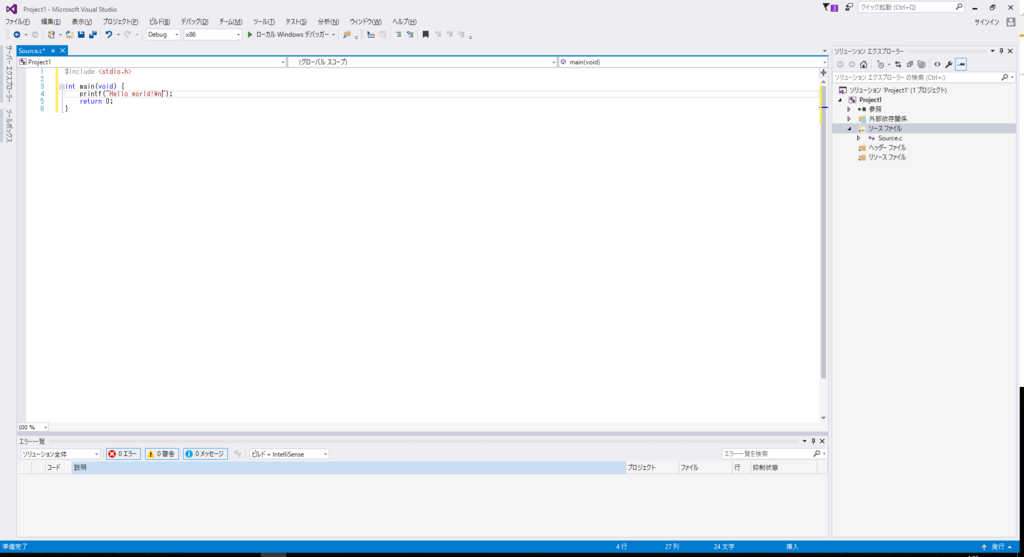Click the find in files toolbar icon
The image size is (1024, 557).
tap(347, 35)
